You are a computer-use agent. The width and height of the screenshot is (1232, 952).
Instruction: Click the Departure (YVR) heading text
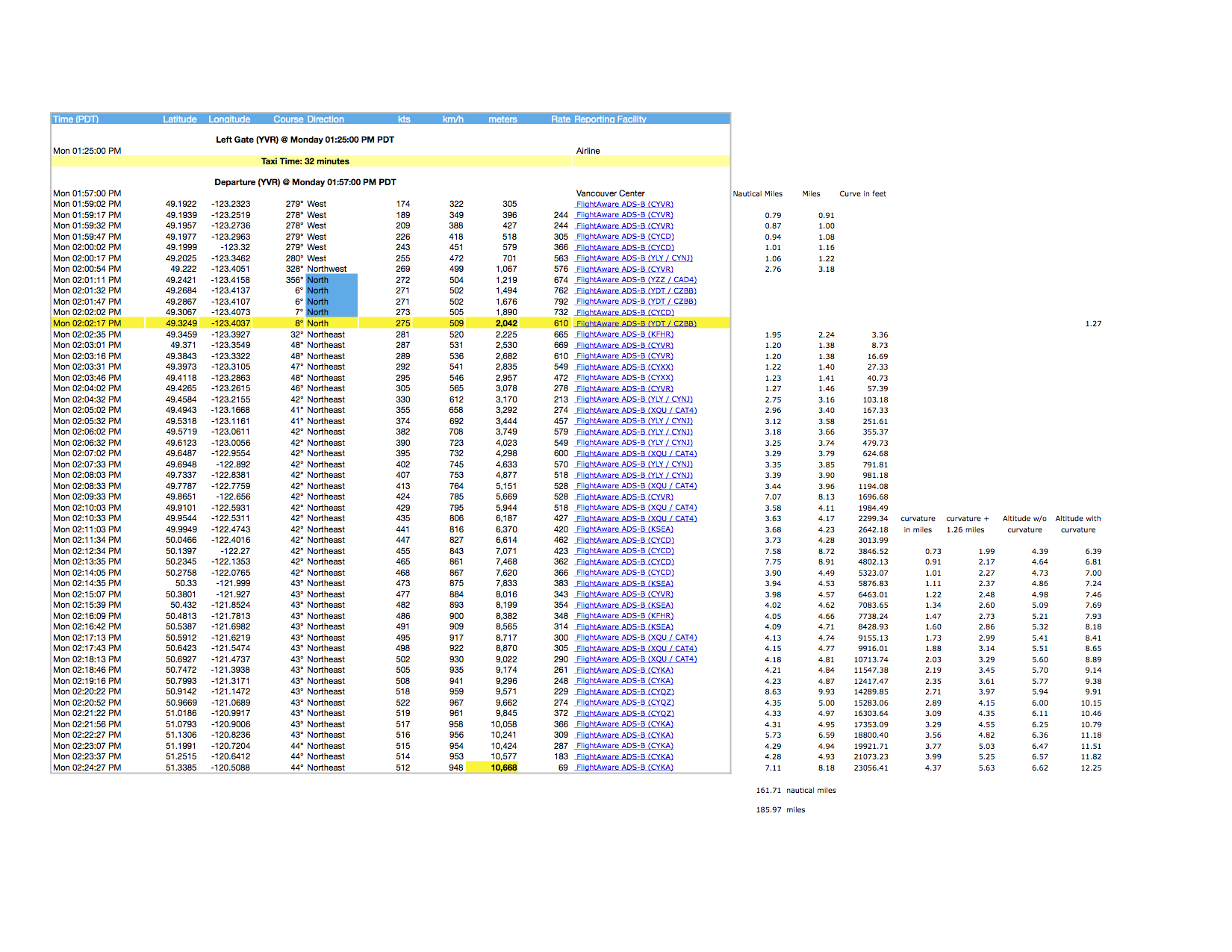click(x=305, y=182)
